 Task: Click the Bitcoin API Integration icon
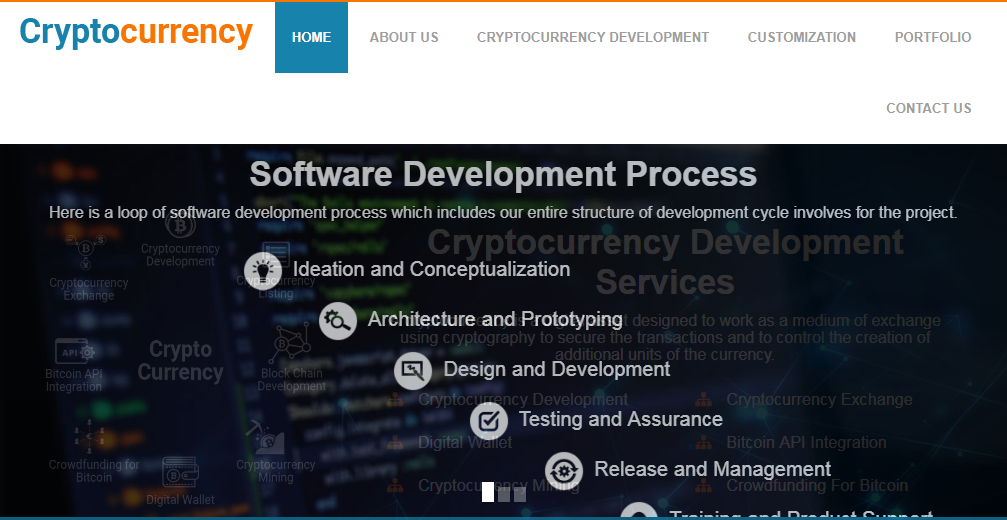coord(74,351)
